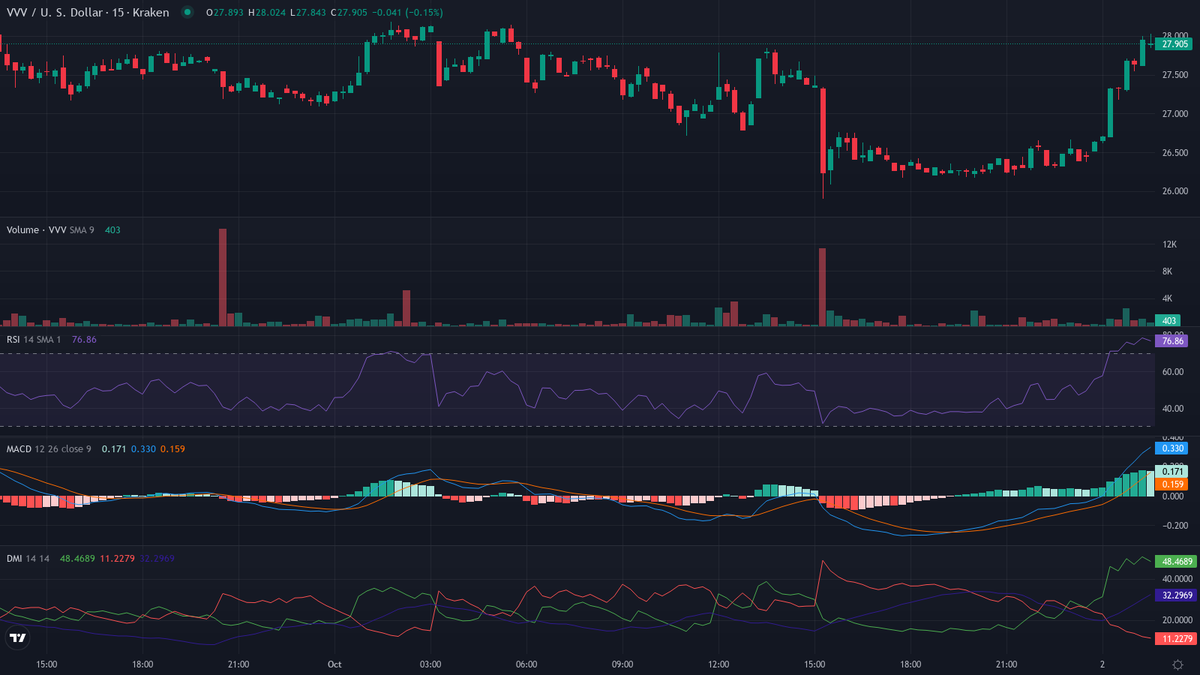Click the 26.500 price axis label
This screenshot has height=675, width=1200.
[x=1174, y=153]
